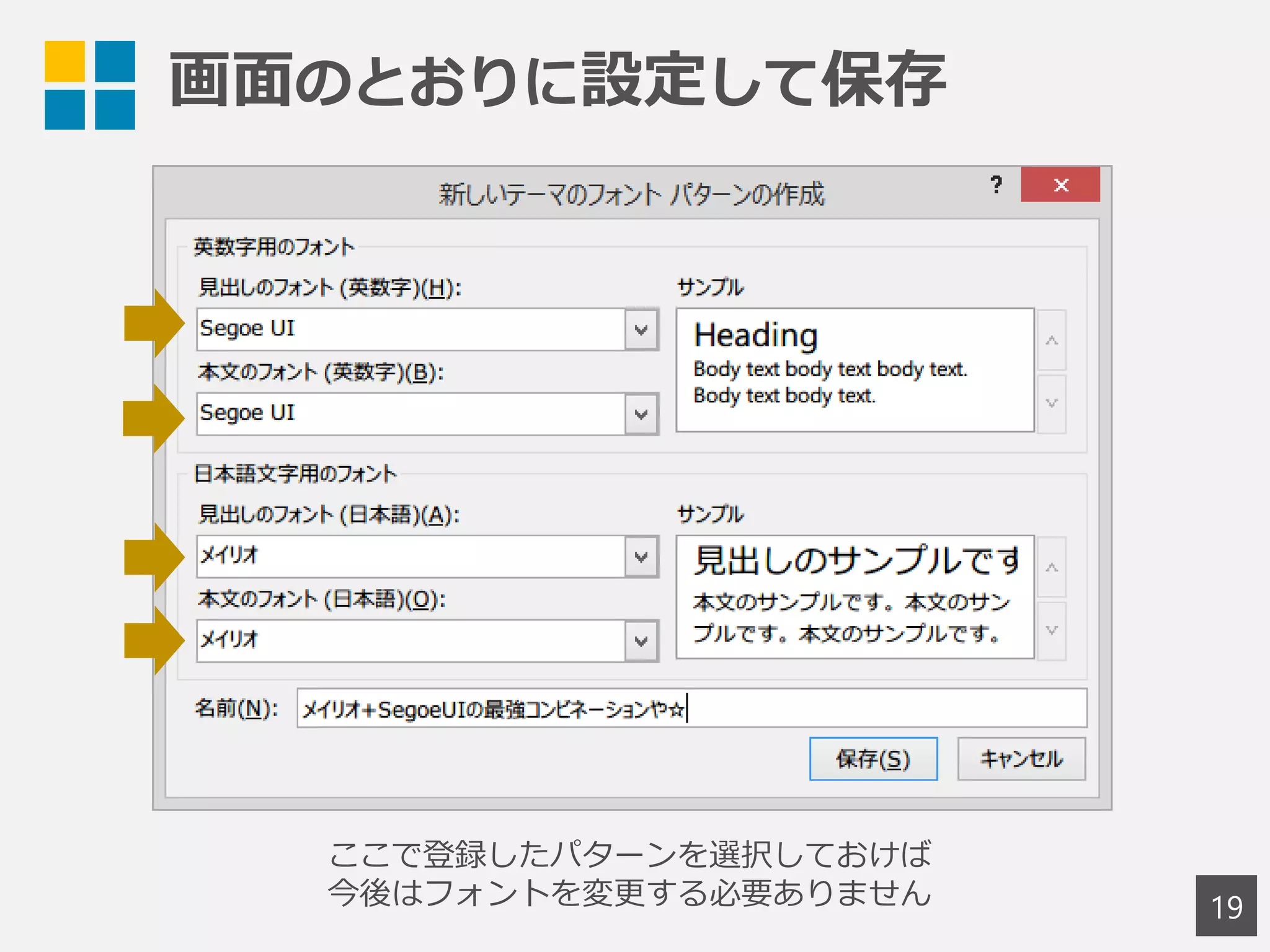
Task: Click the 保存(S) button
Action: coord(873,759)
